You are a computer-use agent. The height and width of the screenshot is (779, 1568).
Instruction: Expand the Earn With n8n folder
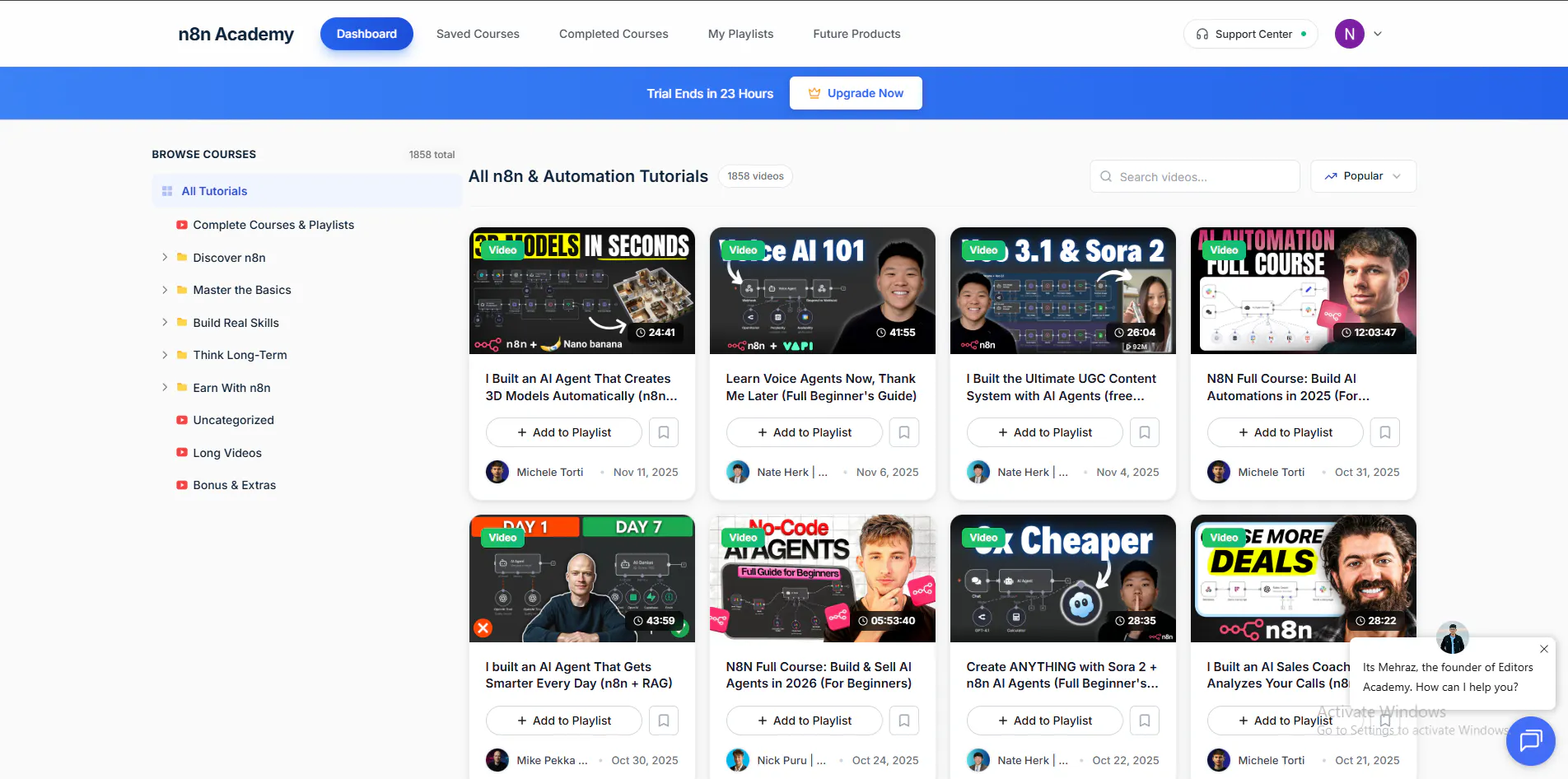coord(165,387)
